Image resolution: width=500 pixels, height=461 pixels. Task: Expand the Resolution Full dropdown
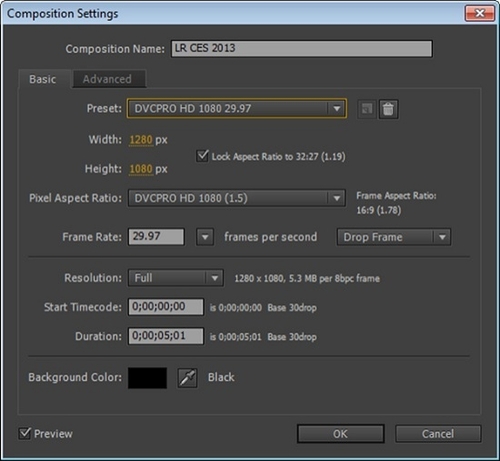click(176, 278)
